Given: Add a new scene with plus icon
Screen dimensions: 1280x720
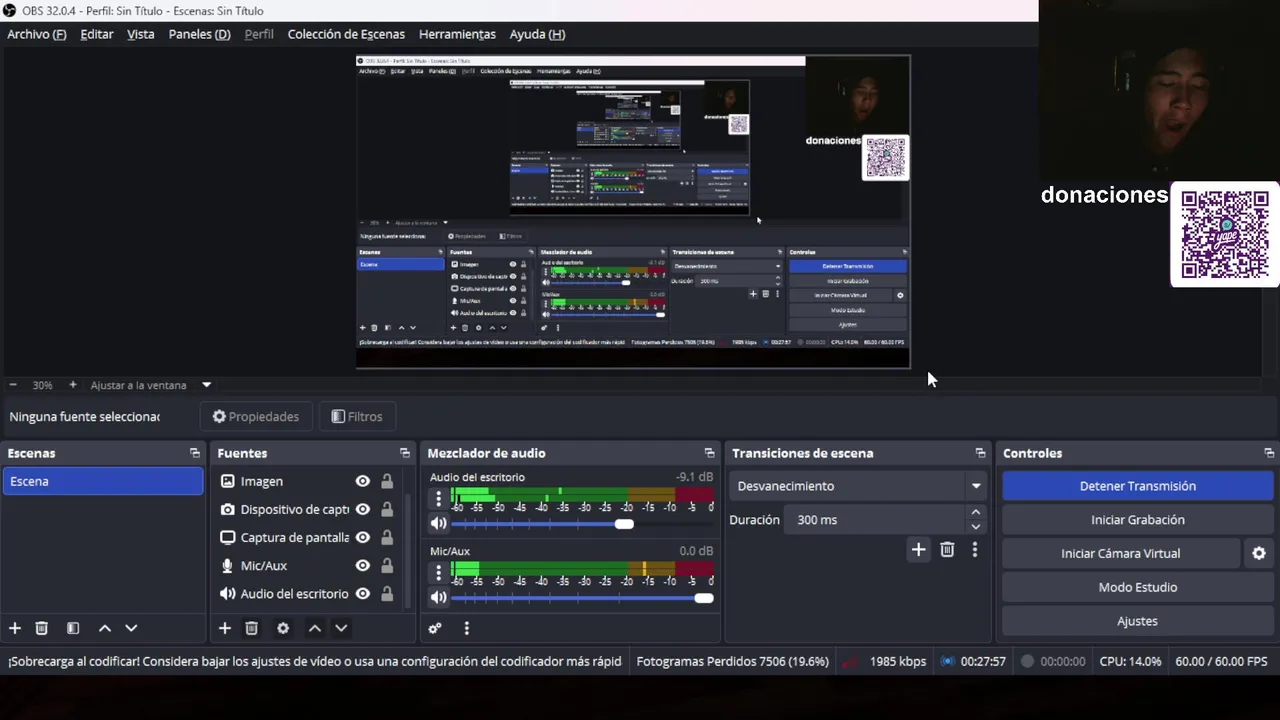Looking at the screenshot, I should pyautogui.click(x=15, y=628).
